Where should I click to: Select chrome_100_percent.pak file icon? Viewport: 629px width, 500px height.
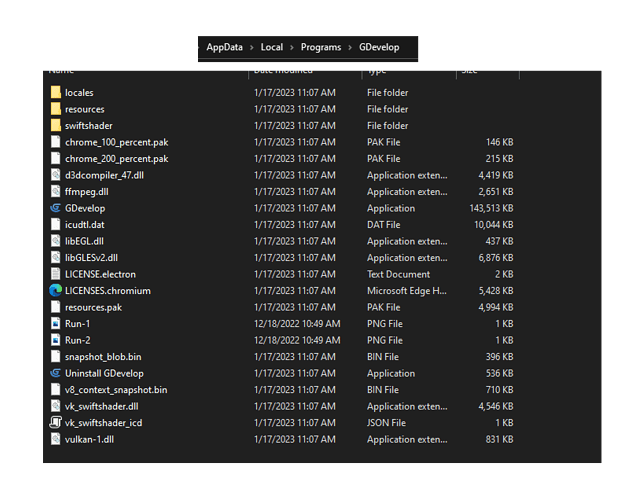[x=56, y=142]
